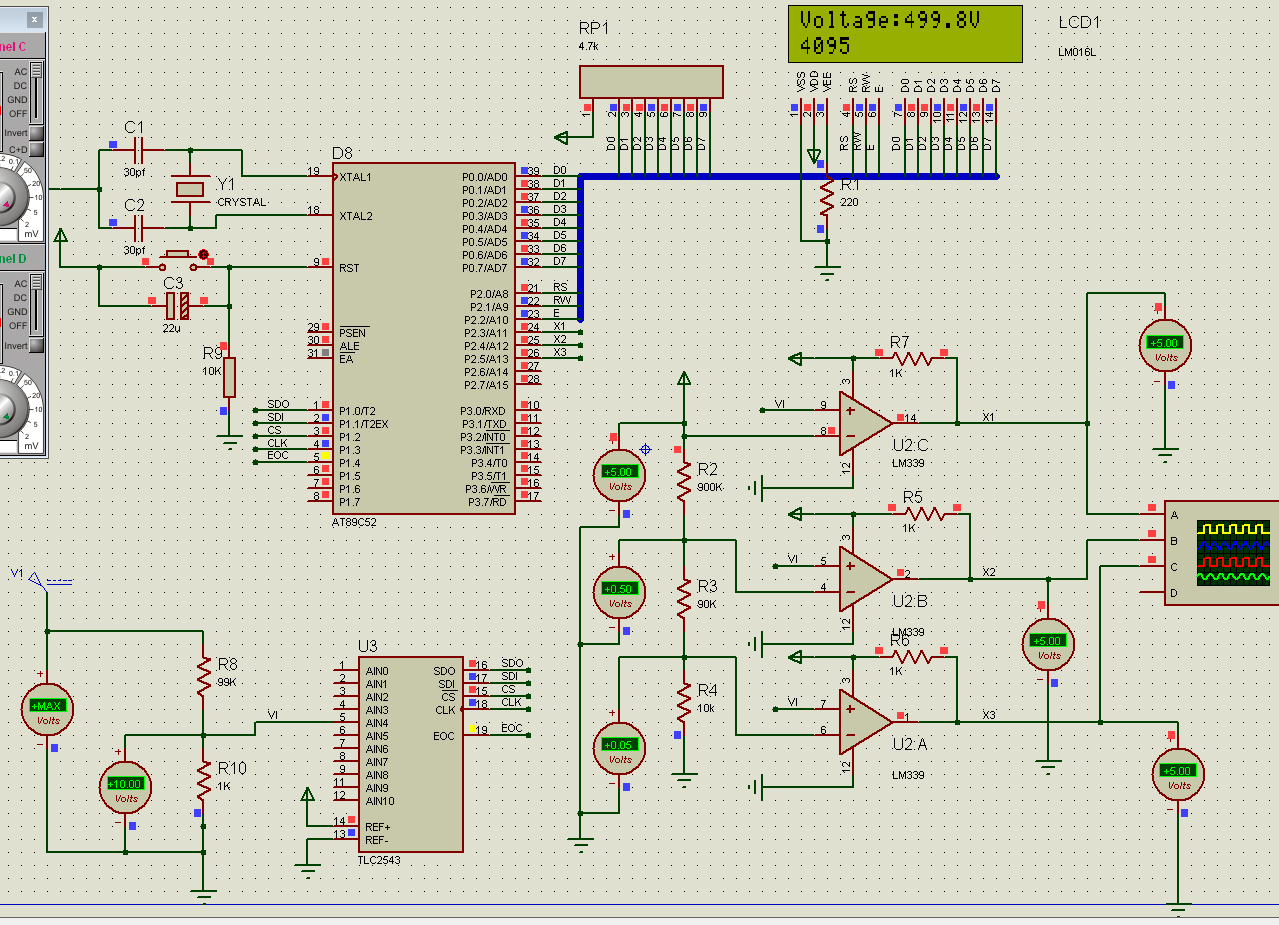The width and height of the screenshot is (1279, 925).
Task: Select resistor R9 10K
Action: click(x=229, y=377)
